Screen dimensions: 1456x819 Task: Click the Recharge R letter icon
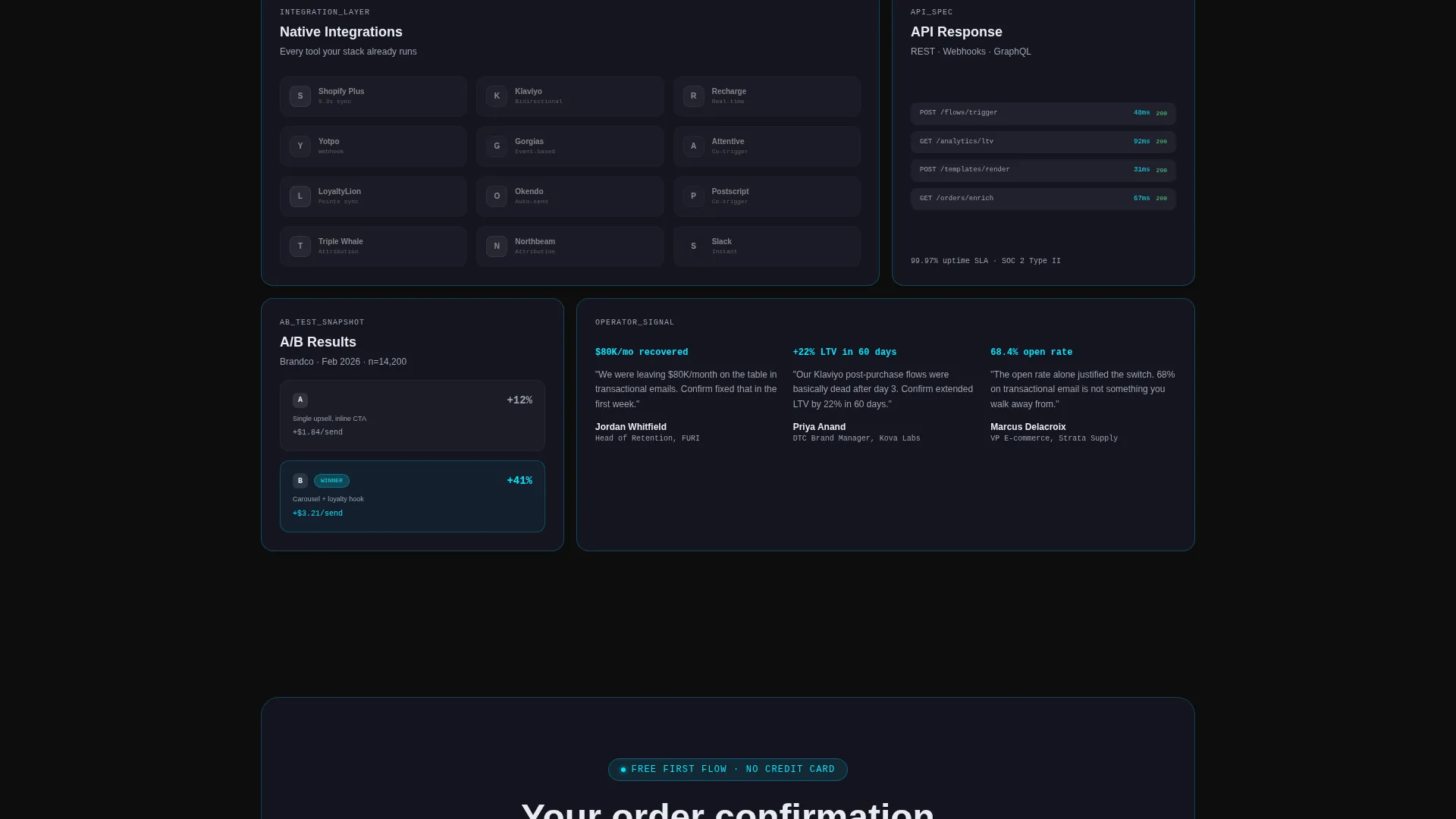(693, 96)
